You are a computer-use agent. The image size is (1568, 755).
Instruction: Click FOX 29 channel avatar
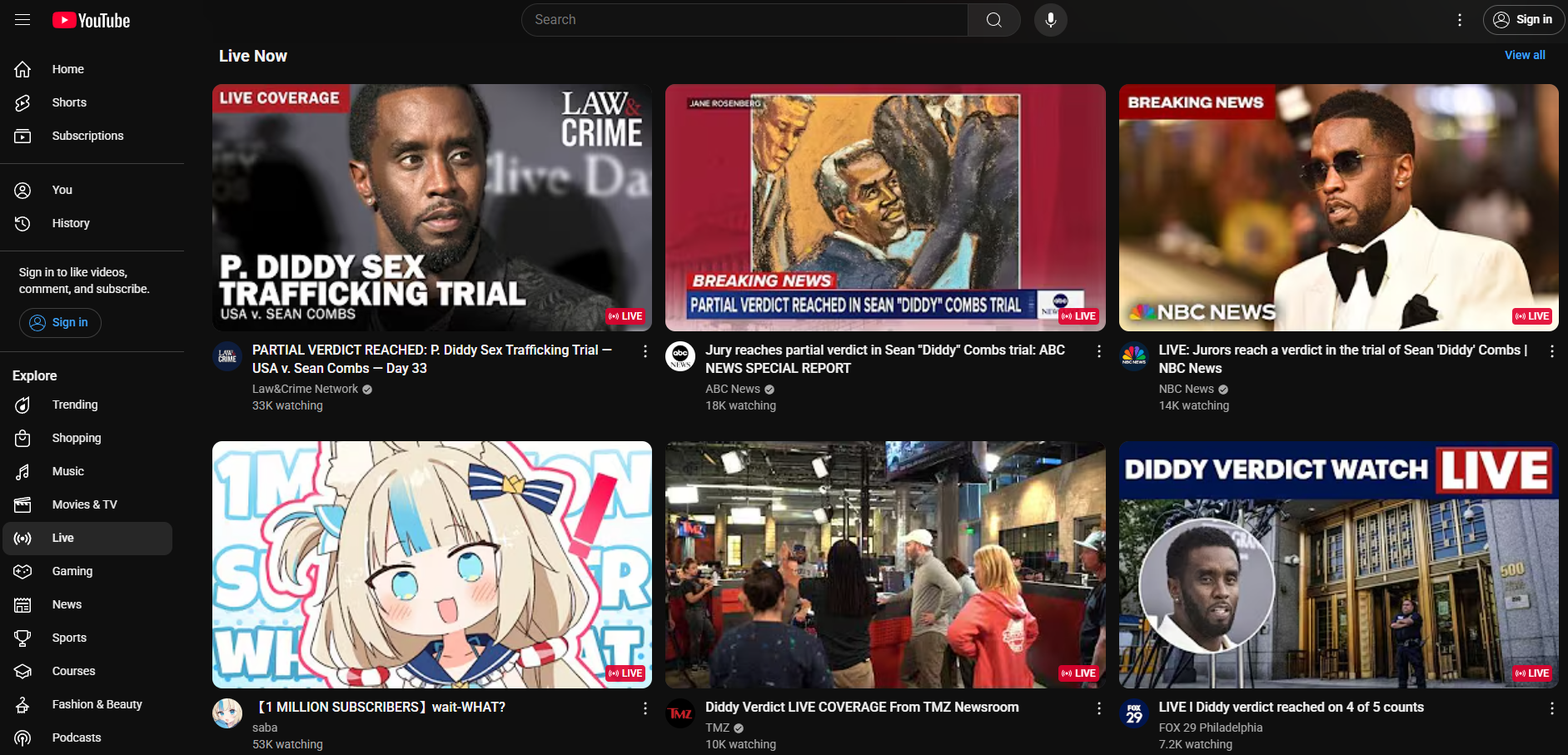coord(1134,713)
